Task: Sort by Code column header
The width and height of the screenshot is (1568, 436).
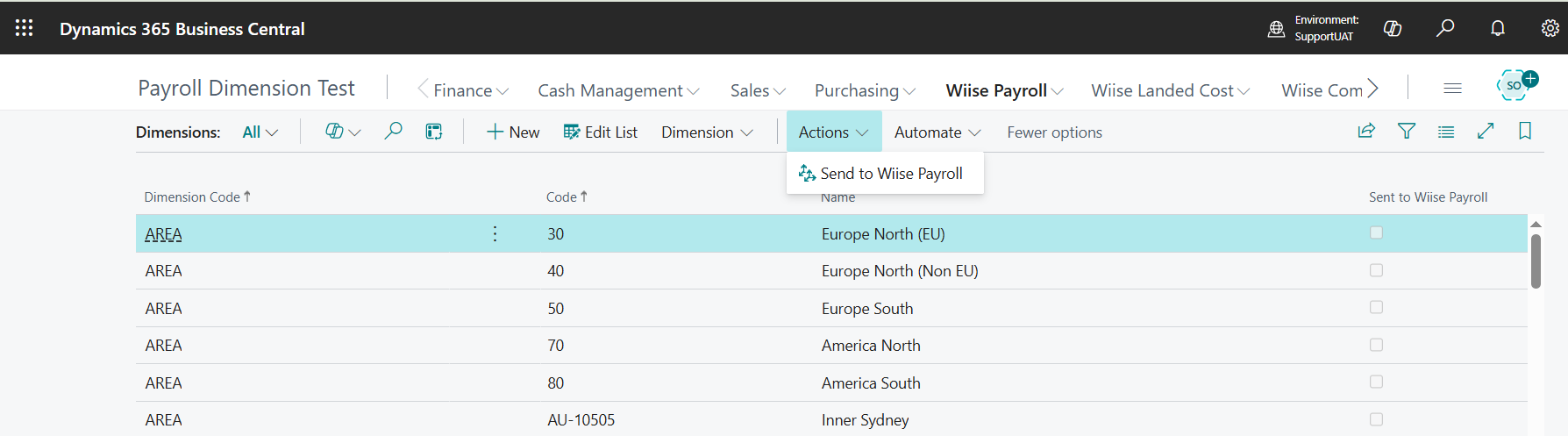Action: pyautogui.click(x=567, y=197)
